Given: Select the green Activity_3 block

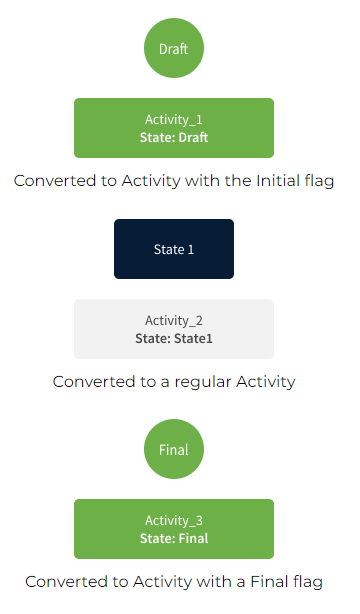Looking at the screenshot, I should (174, 529).
